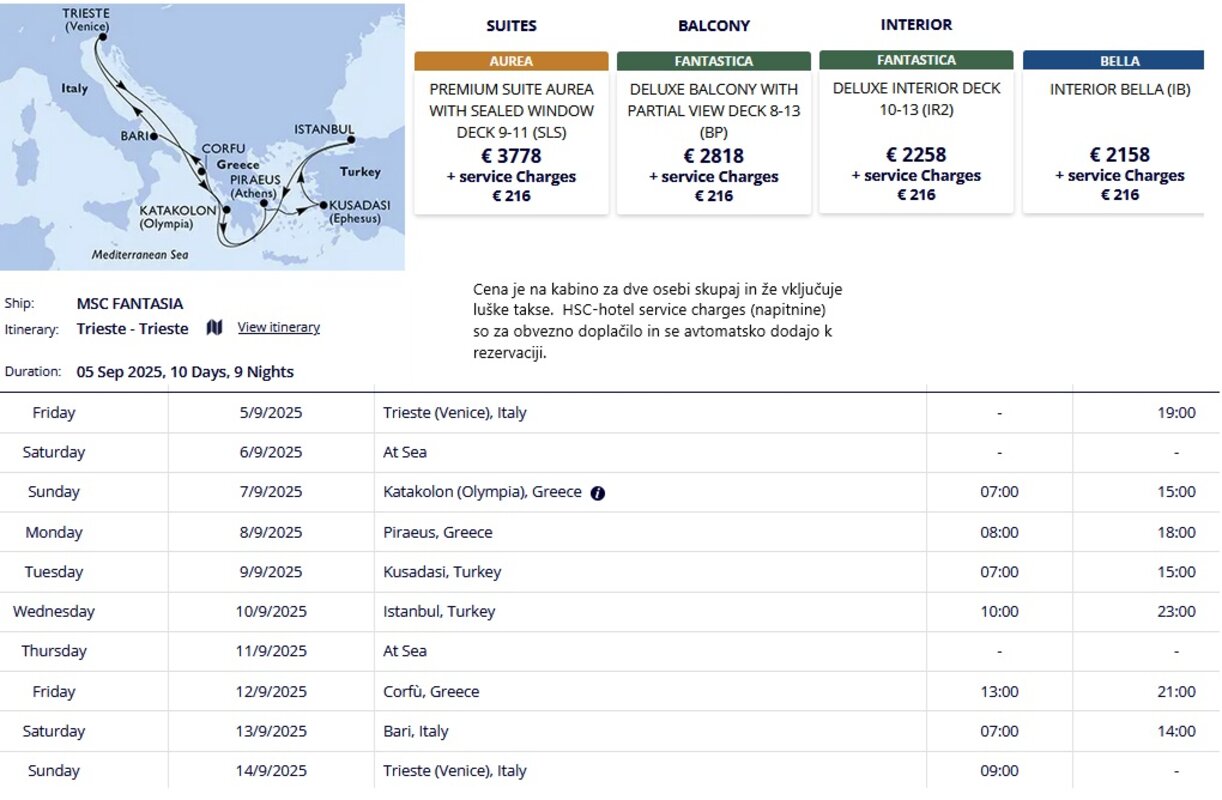This screenshot has width=1222, height=800.
Task: Click the 13:00 arrival time for Corfù
Action: click(999, 692)
